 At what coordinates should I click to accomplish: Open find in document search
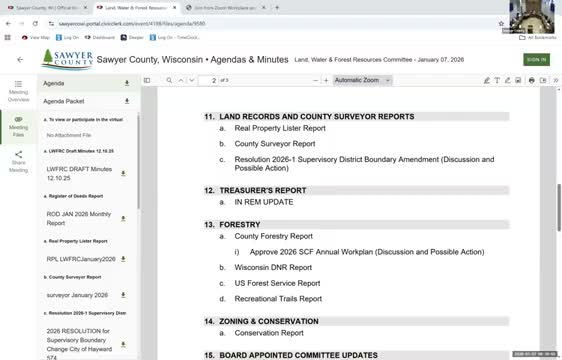[169, 80]
